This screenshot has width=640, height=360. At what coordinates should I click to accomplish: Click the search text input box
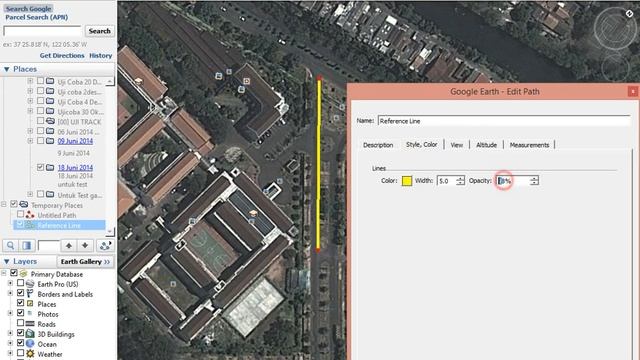pos(42,31)
